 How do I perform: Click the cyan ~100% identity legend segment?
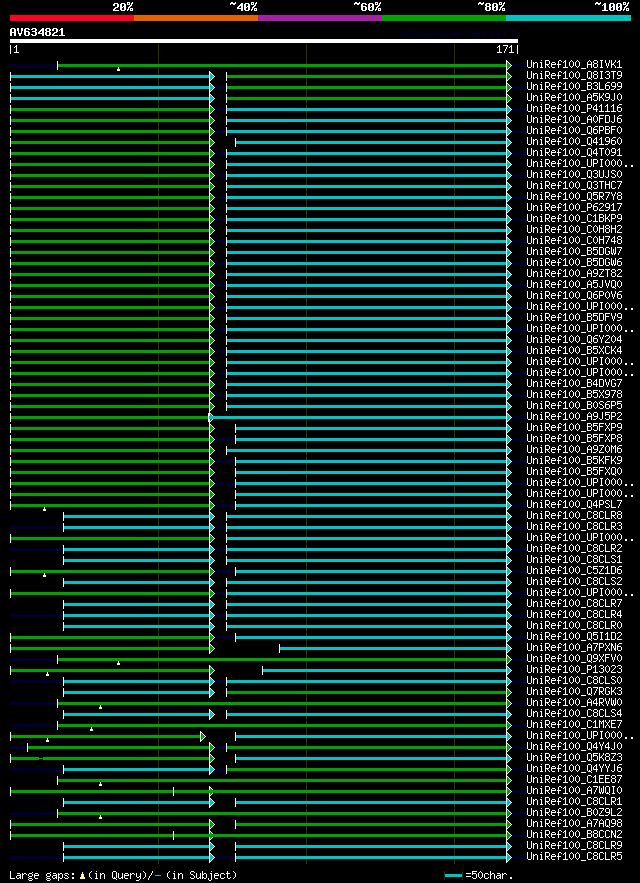point(568,18)
